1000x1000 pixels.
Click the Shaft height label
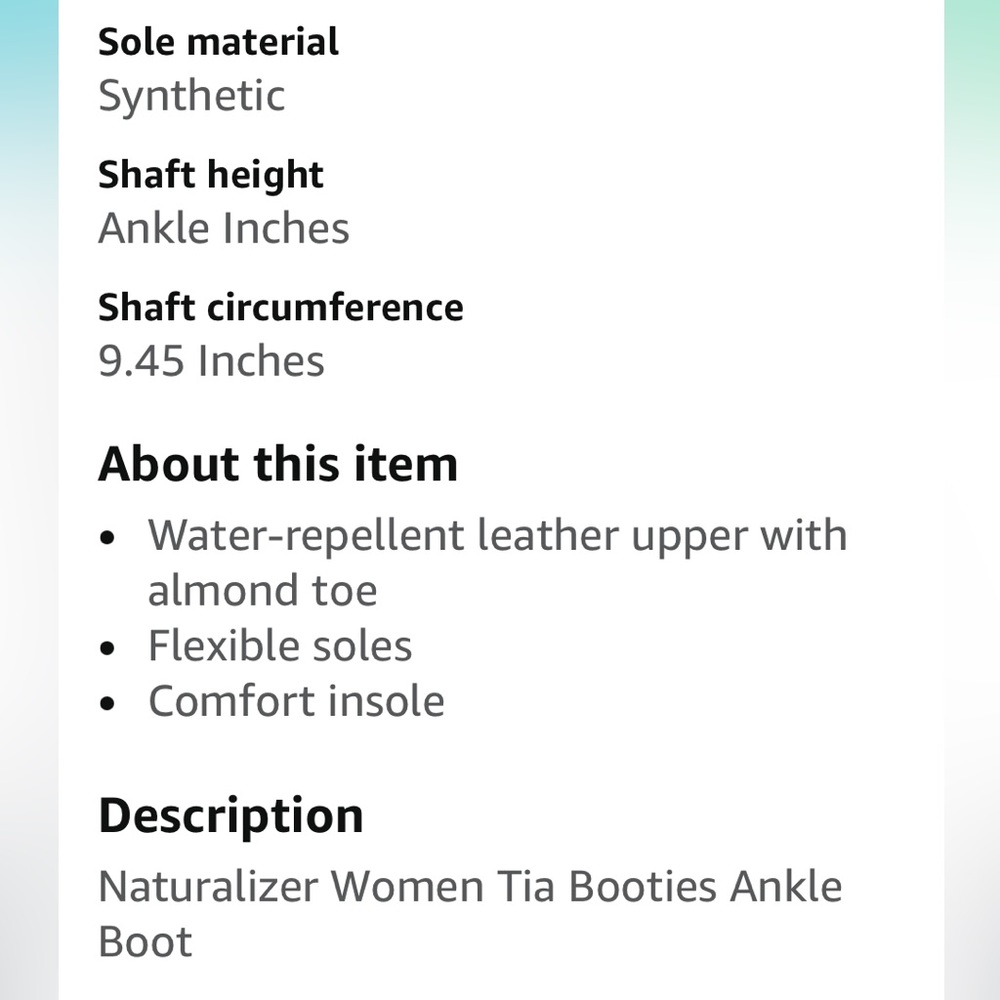point(210,175)
